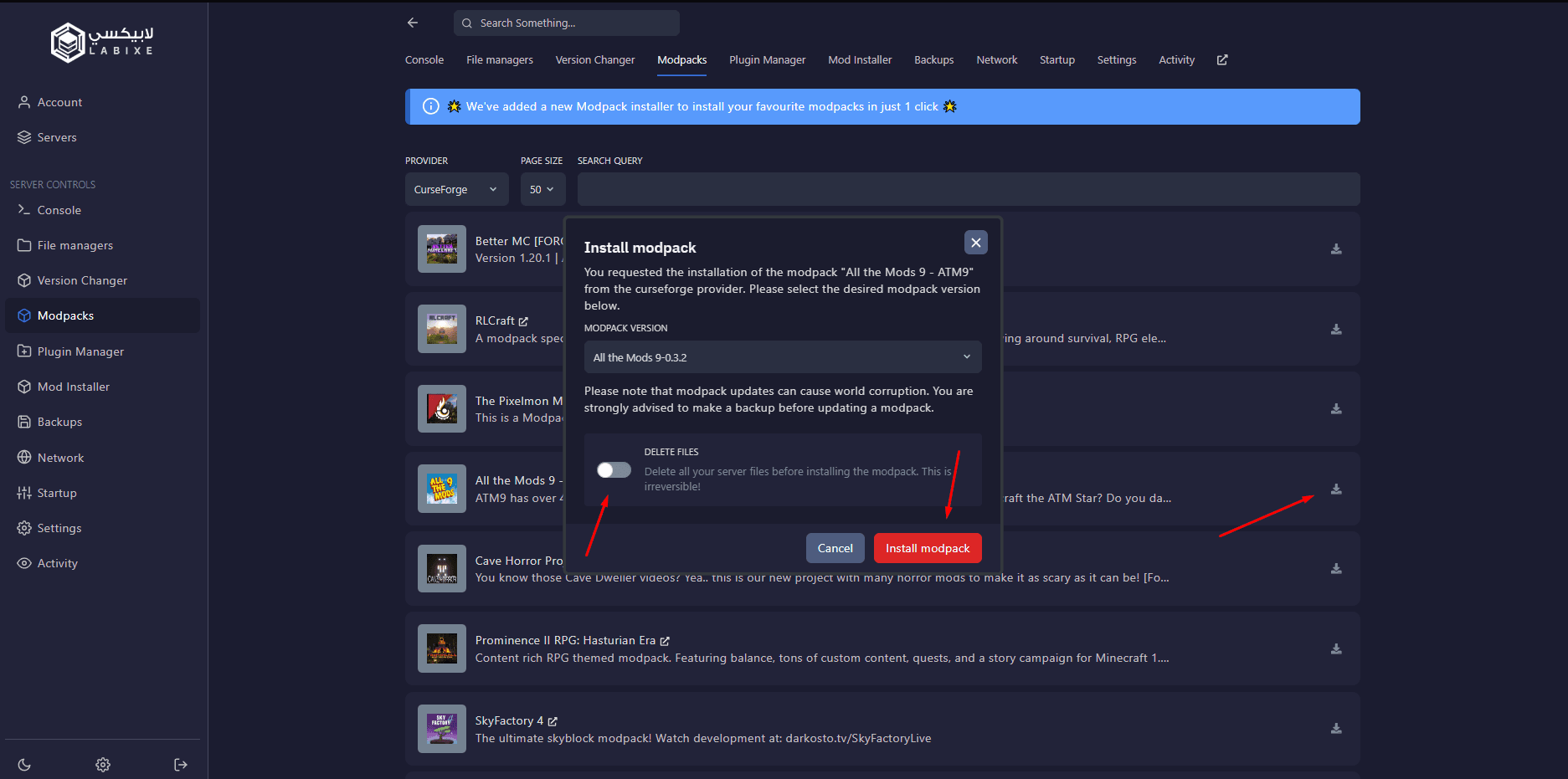Close the Install modpack dialog
The height and width of the screenshot is (779, 1568).
coord(976,243)
